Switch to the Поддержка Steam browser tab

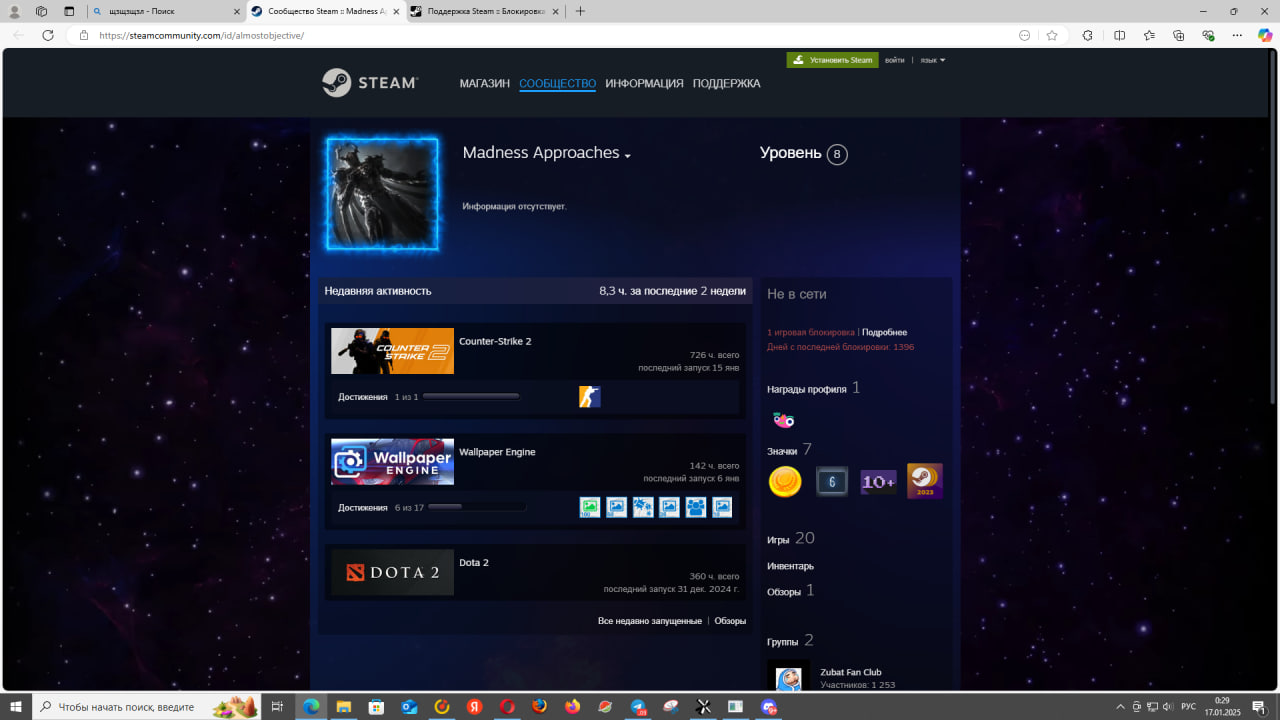coord(485,11)
